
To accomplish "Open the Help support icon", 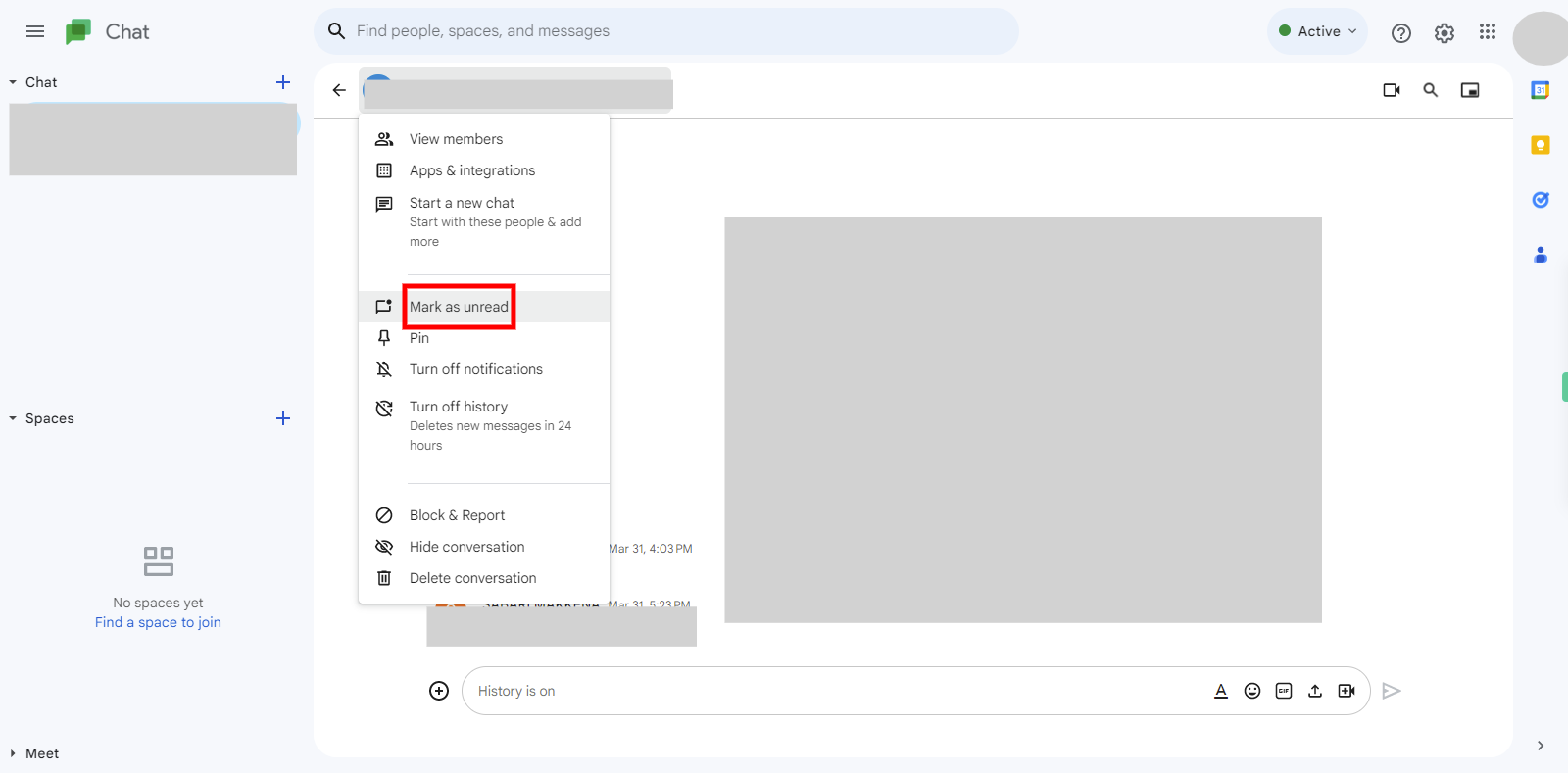I will coord(1401,32).
